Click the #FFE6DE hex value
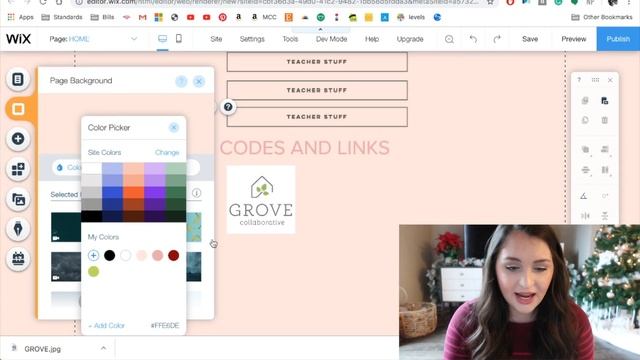The image size is (640, 360). [165, 326]
